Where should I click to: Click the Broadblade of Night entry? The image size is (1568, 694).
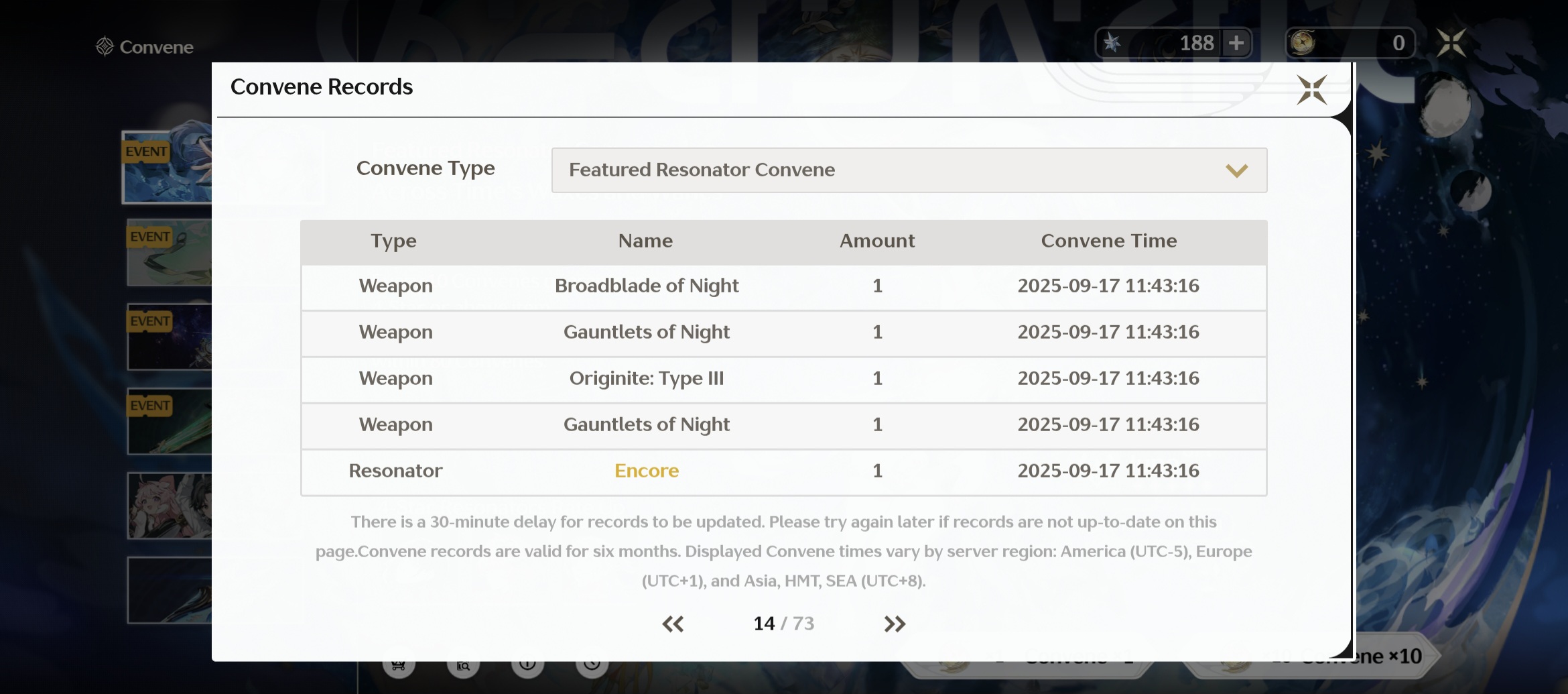647,286
